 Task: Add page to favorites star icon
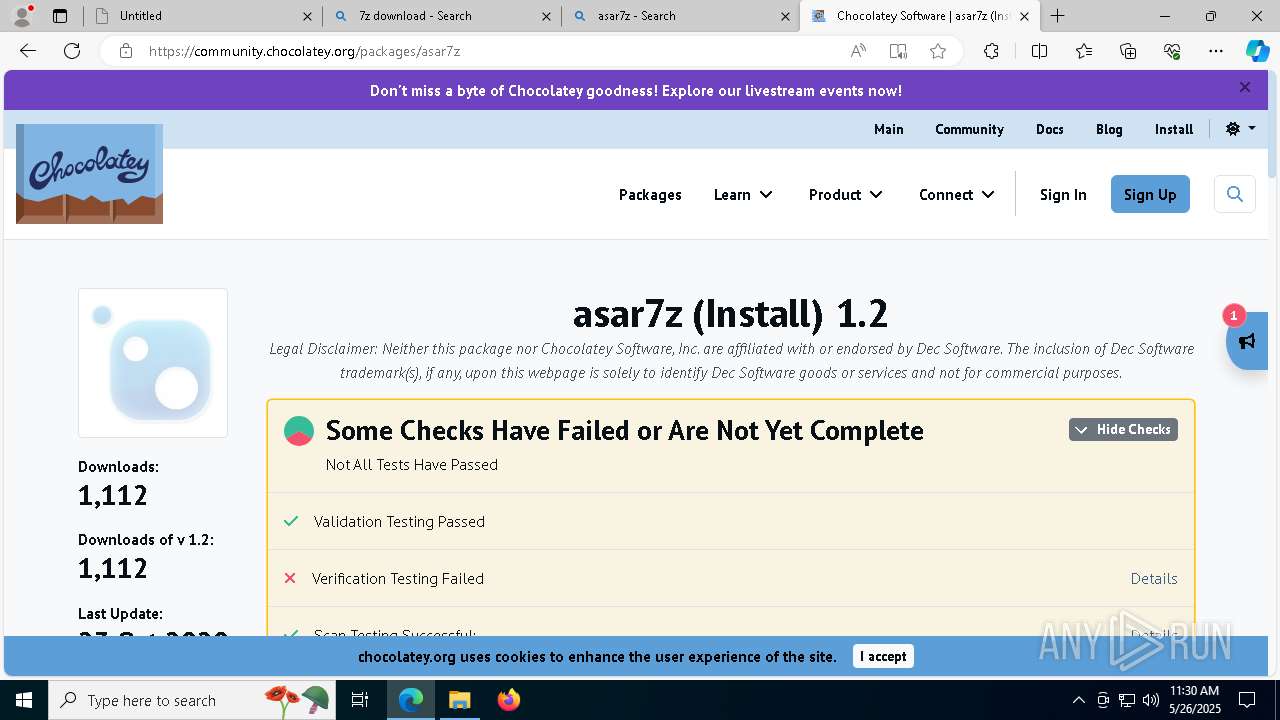pyautogui.click(x=938, y=51)
